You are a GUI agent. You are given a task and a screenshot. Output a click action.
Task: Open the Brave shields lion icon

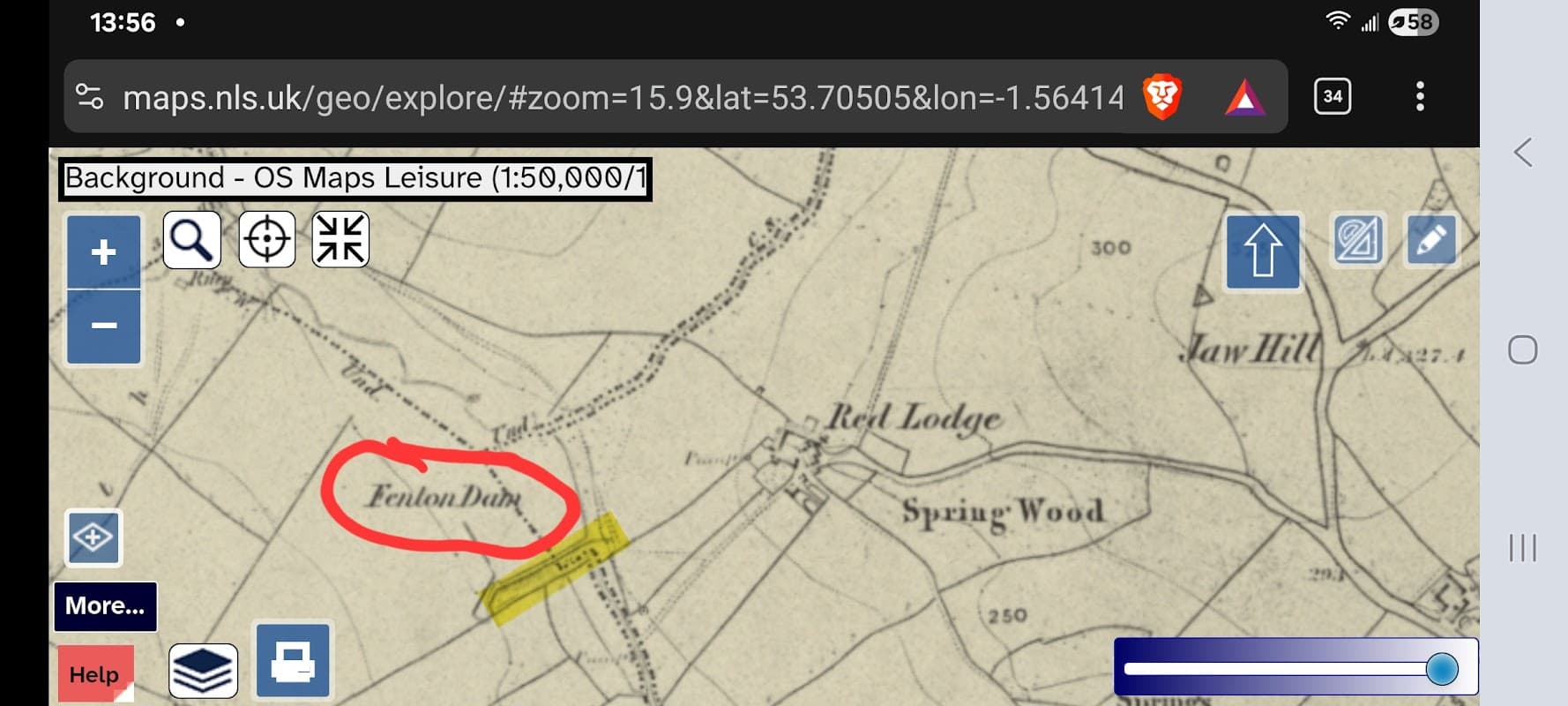point(1162,96)
